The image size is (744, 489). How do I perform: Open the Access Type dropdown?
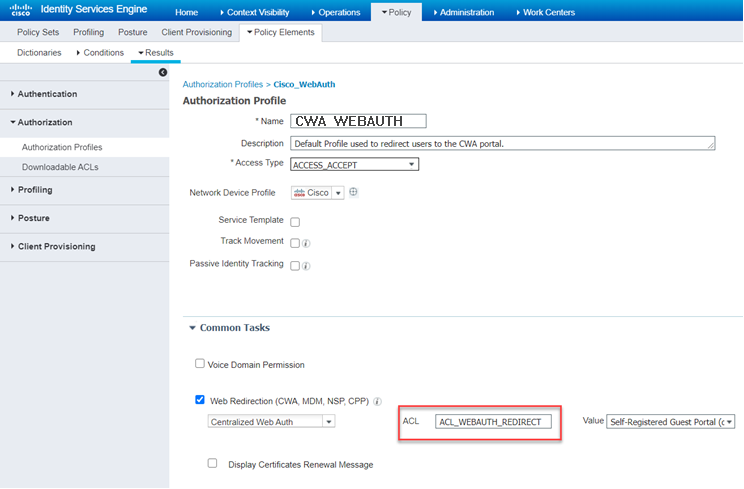point(354,164)
